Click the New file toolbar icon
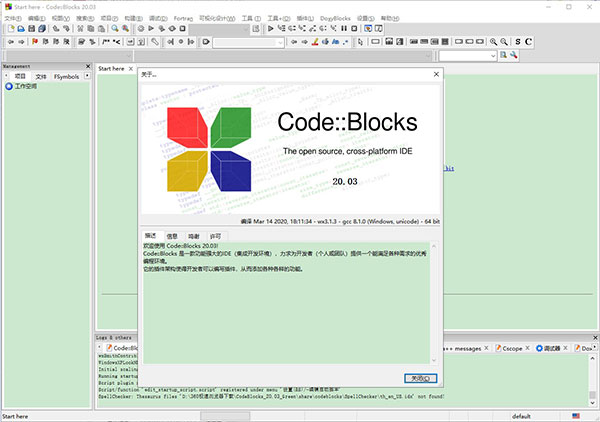600x422 pixels. click(x=11, y=29)
